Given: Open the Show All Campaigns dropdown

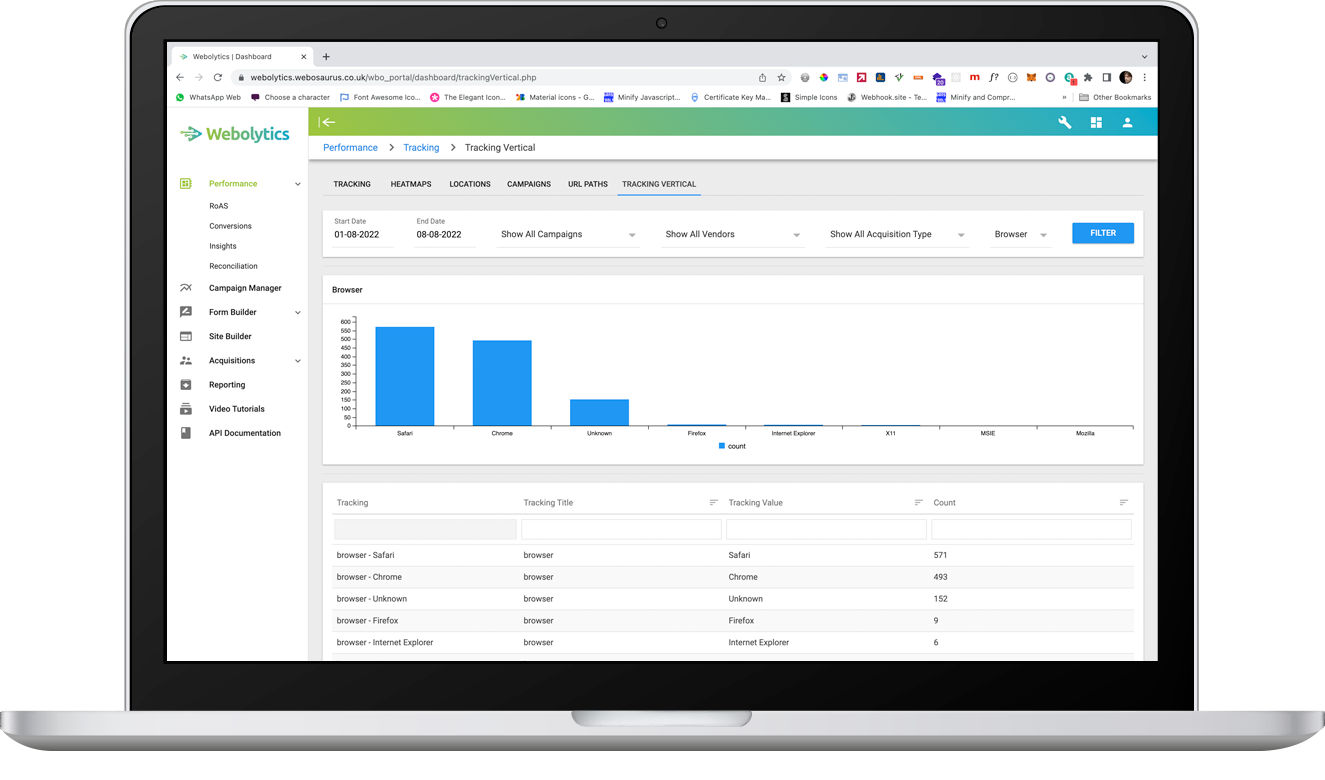Looking at the screenshot, I should coord(566,233).
